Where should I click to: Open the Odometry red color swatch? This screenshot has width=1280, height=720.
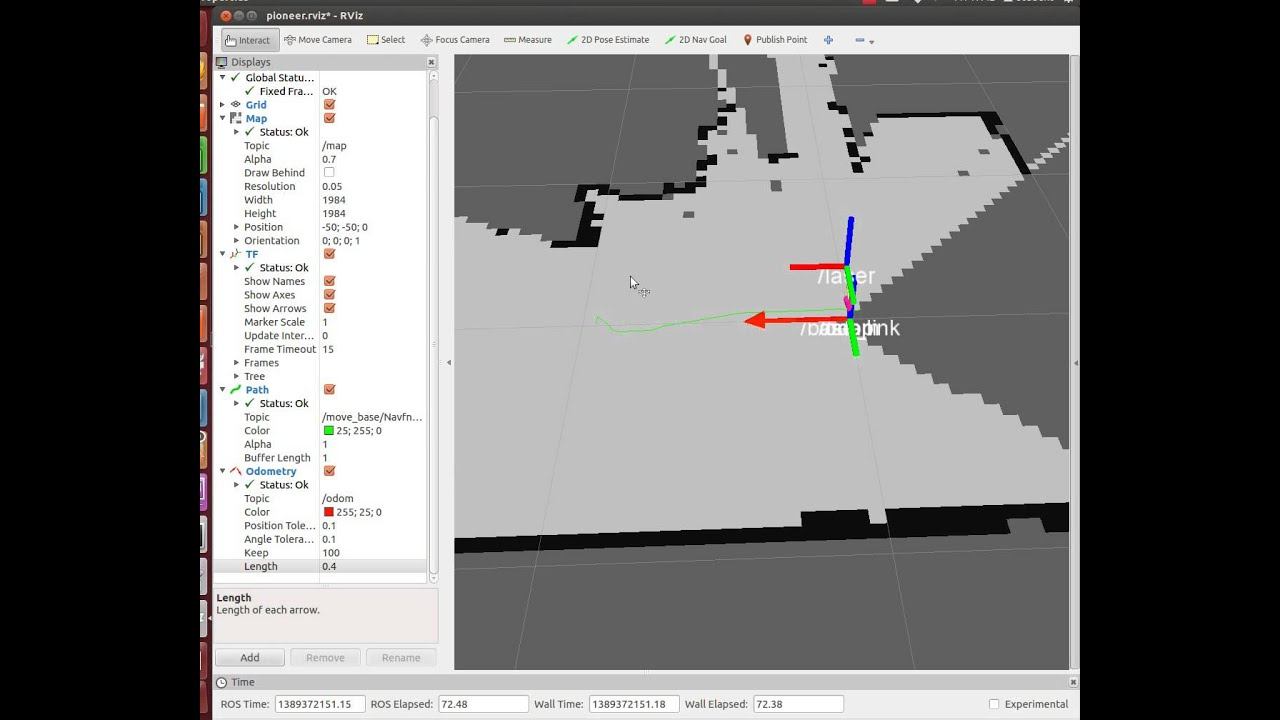coord(329,512)
